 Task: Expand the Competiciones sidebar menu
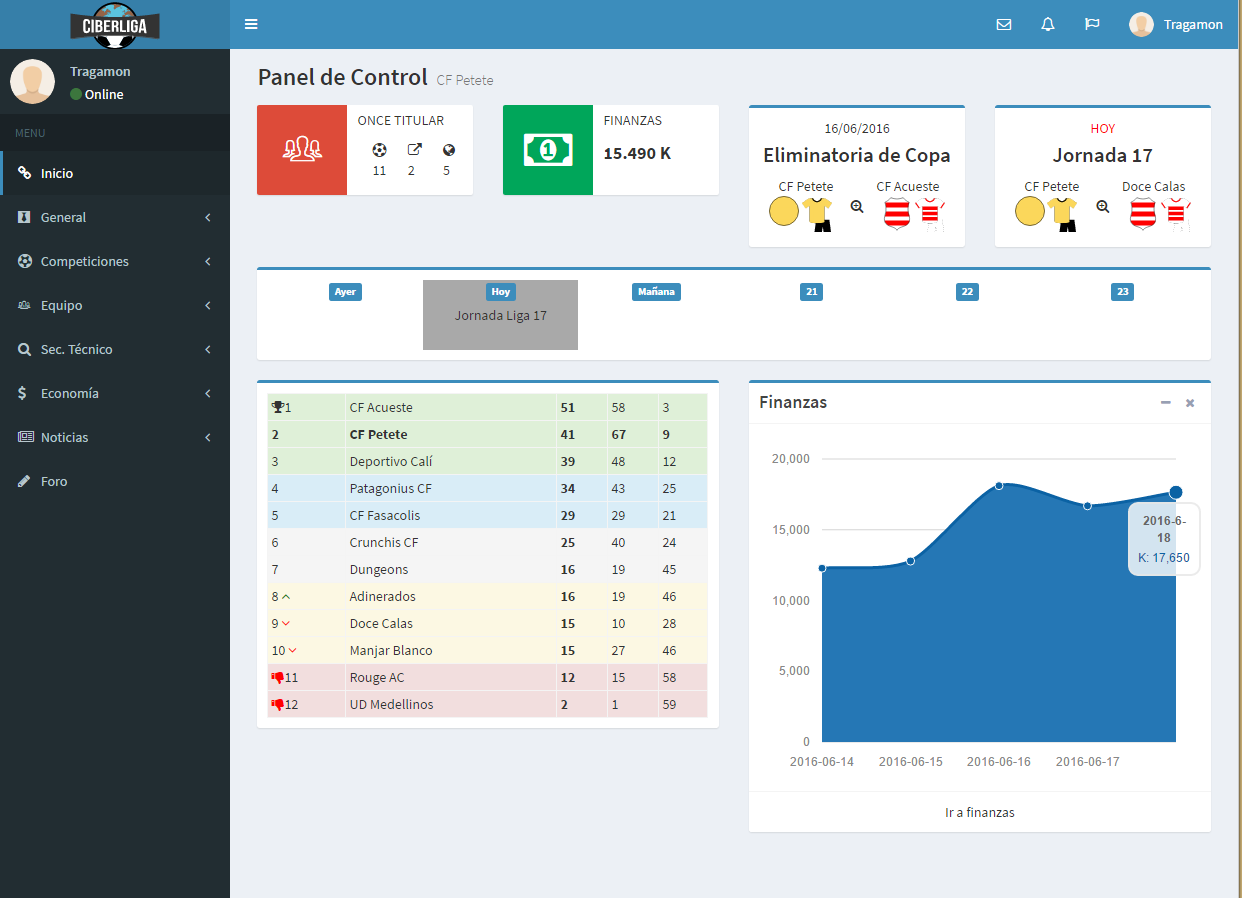[x=115, y=261]
